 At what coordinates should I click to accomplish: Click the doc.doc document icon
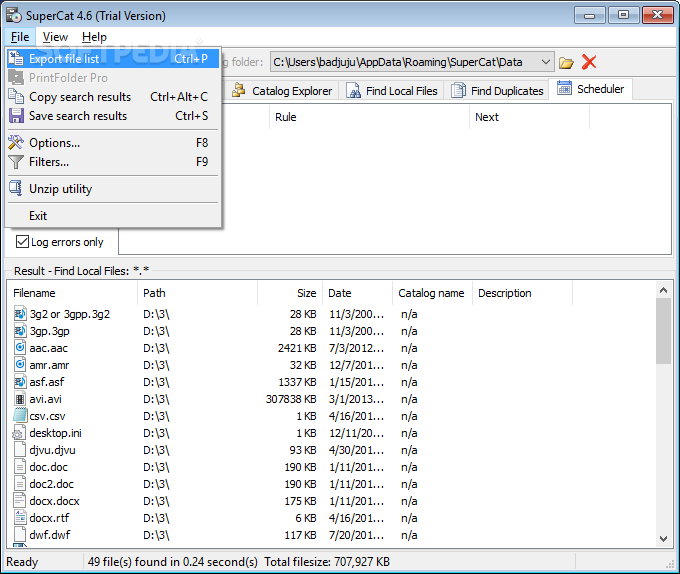(x=20, y=466)
